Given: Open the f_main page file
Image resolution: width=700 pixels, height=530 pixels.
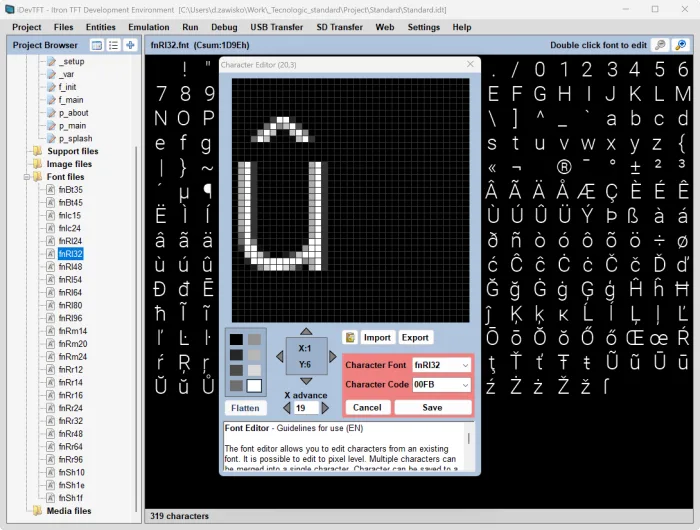Looking at the screenshot, I should tap(71, 100).
